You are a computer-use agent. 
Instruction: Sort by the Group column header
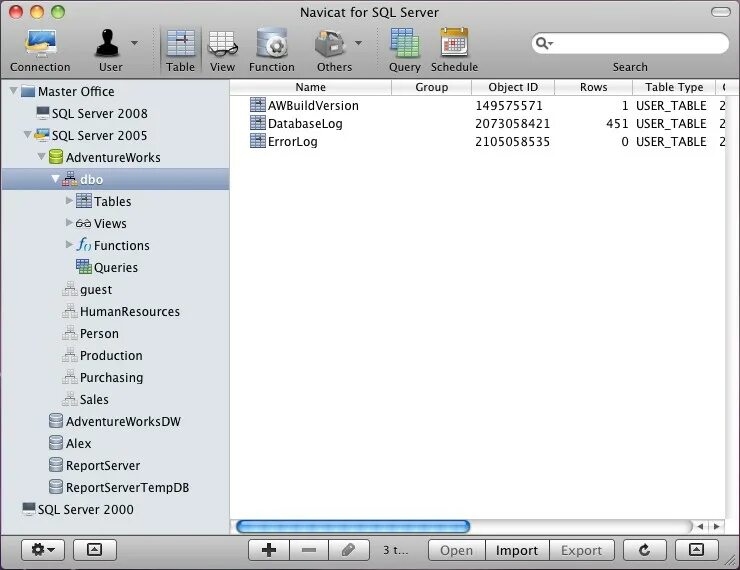point(431,87)
